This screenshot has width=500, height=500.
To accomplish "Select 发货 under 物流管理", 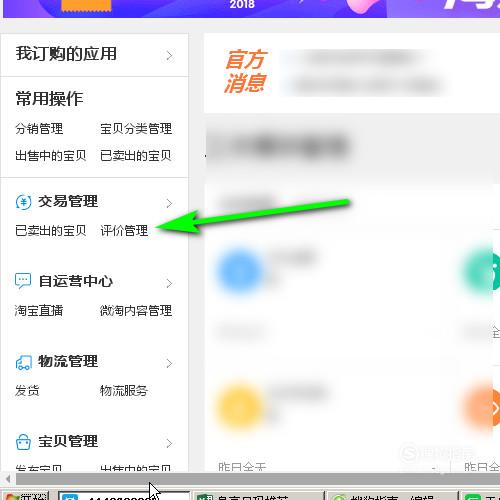I will pyautogui.click(x=27, y=390).
